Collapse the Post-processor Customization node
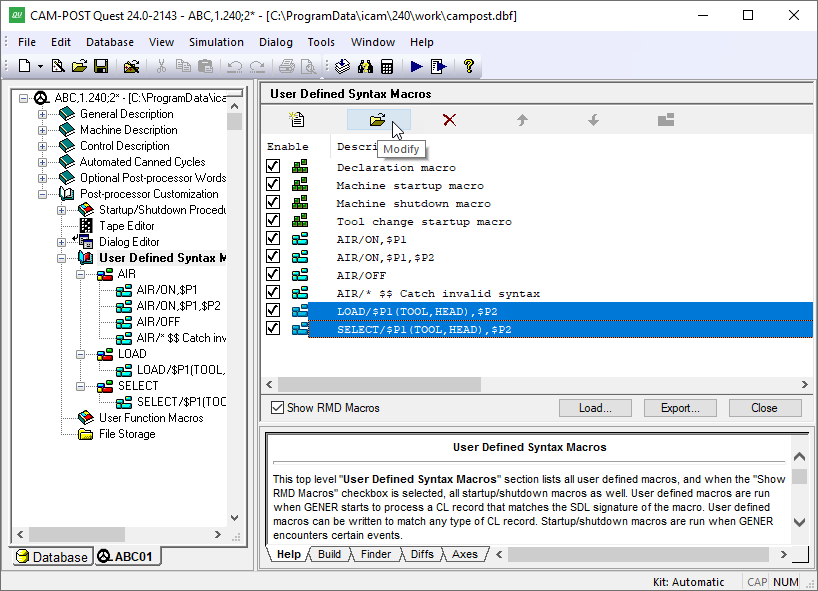Viewport: 818px width, 591px height. point(42,195)
